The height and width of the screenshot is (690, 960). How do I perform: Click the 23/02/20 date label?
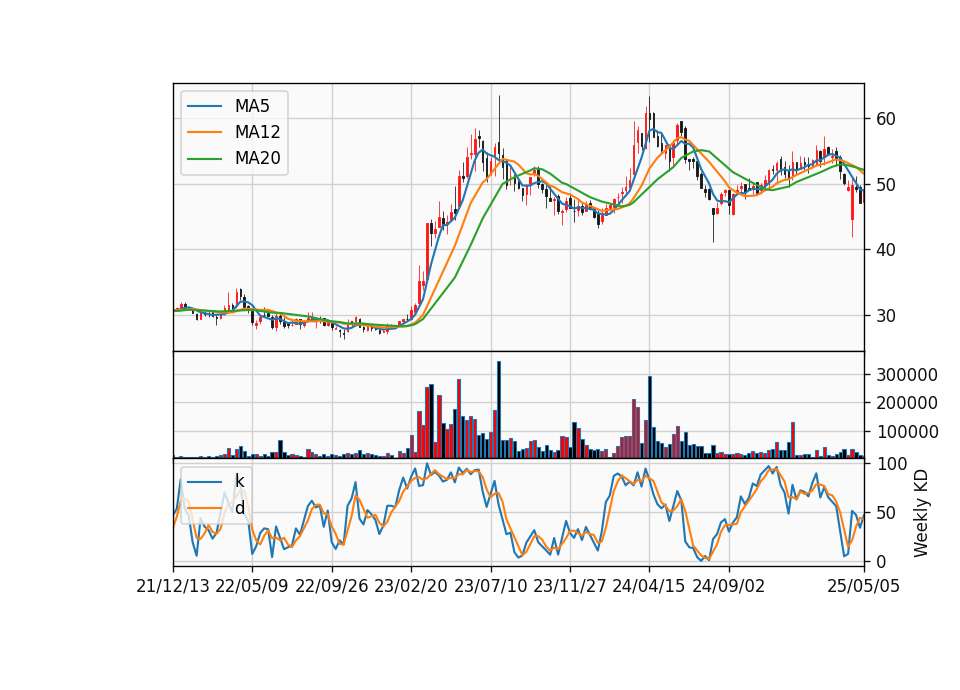pyautogui.click(x=411, y=587)
